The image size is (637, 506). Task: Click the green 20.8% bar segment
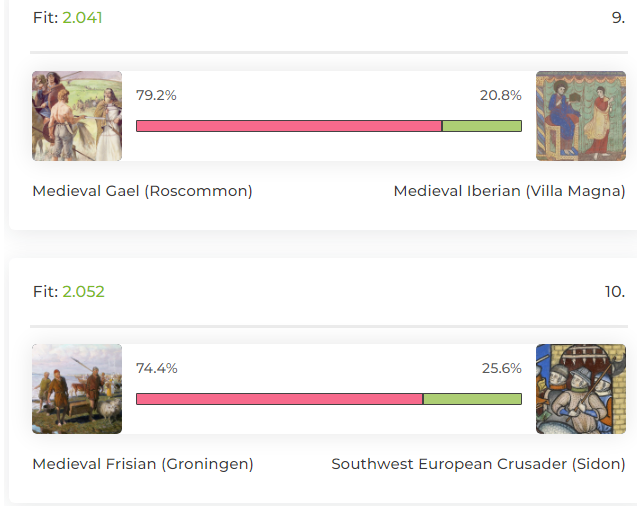pos(482,126)
